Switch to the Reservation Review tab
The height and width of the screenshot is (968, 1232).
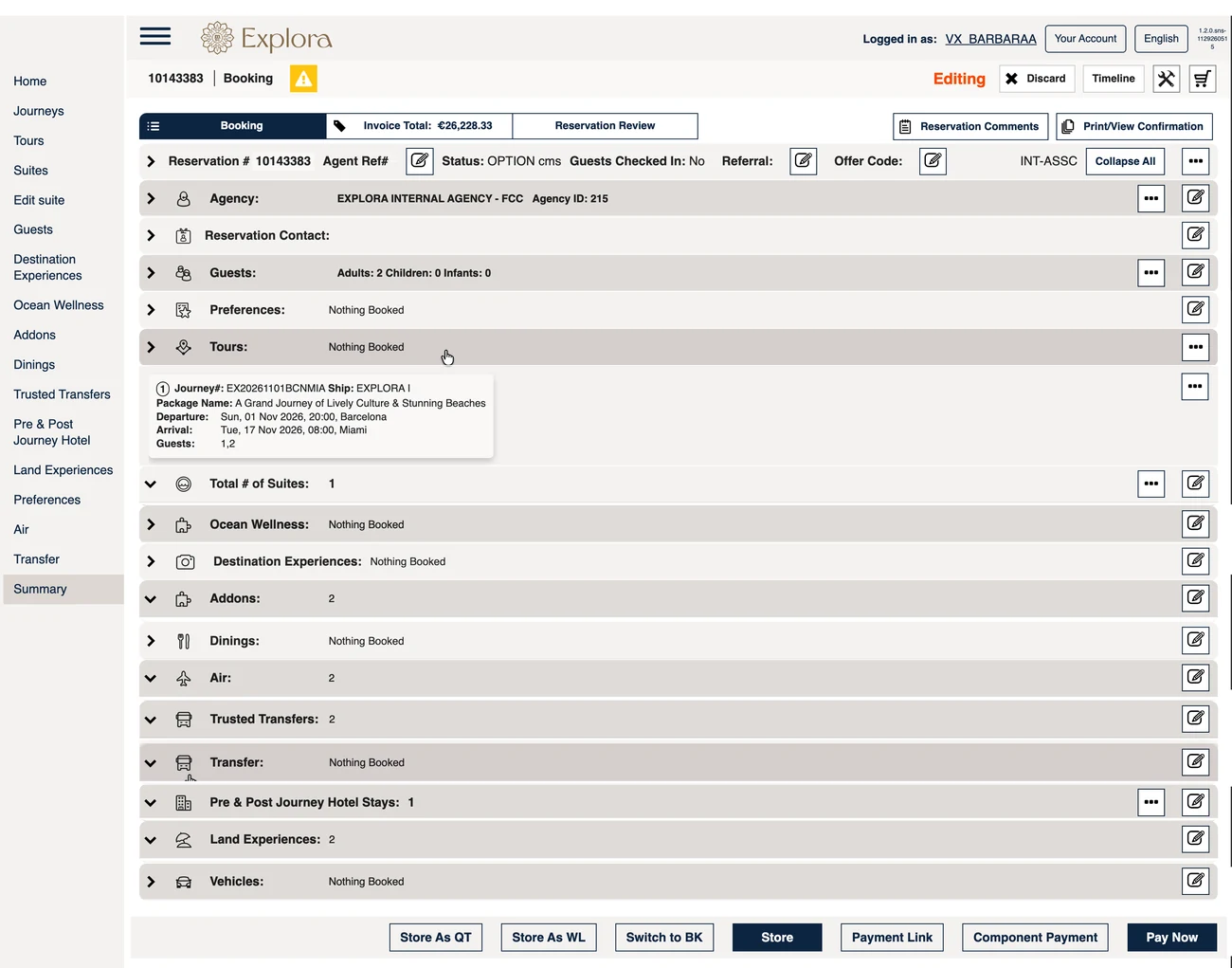pyautogui.click(x=605, y=126)
